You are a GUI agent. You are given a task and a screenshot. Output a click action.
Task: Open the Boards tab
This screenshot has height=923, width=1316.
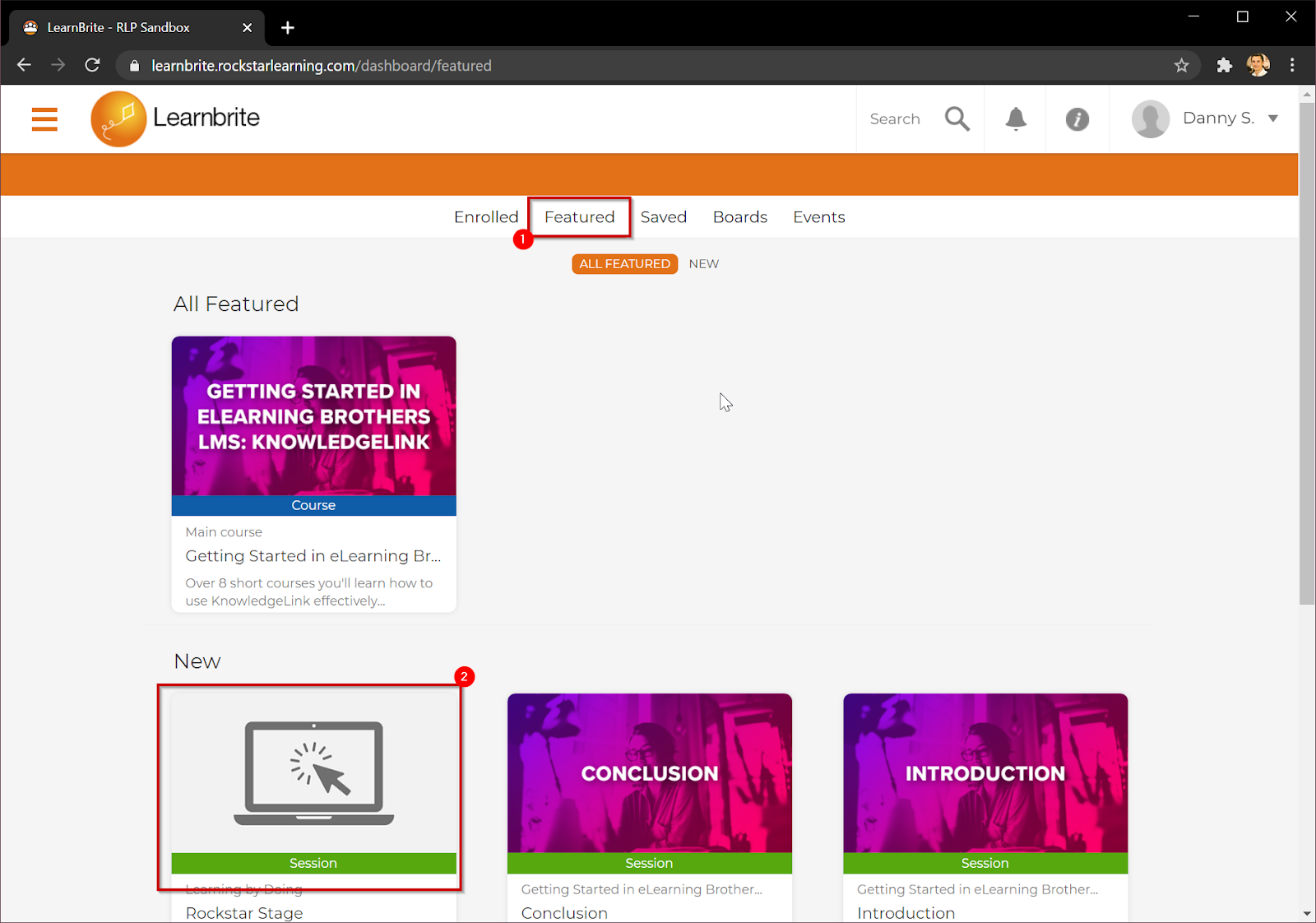click(740, 217)
